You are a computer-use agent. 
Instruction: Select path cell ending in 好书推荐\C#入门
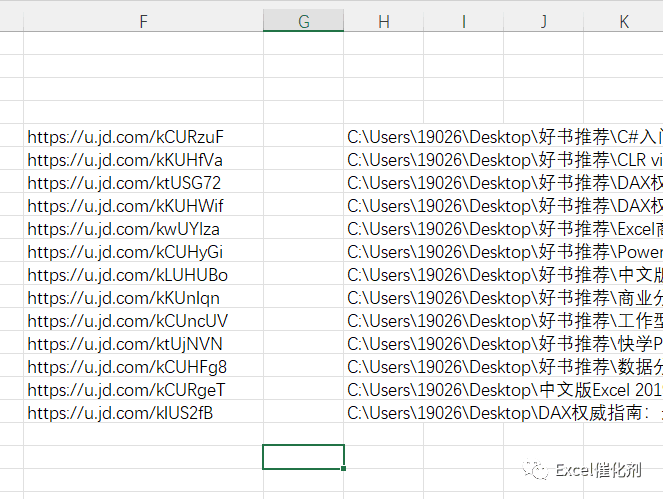coord(503,135)
